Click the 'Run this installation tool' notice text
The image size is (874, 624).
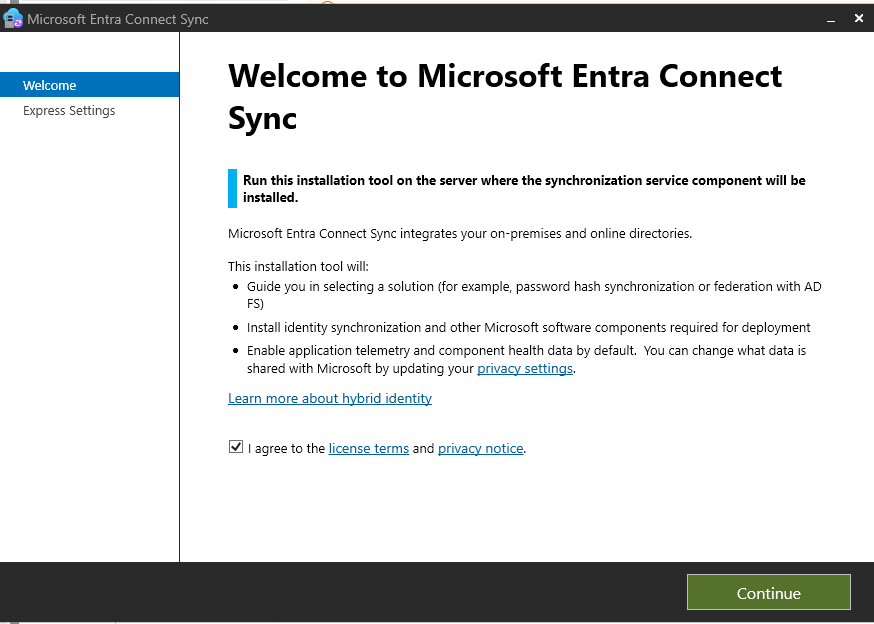[x=524, y=188]
